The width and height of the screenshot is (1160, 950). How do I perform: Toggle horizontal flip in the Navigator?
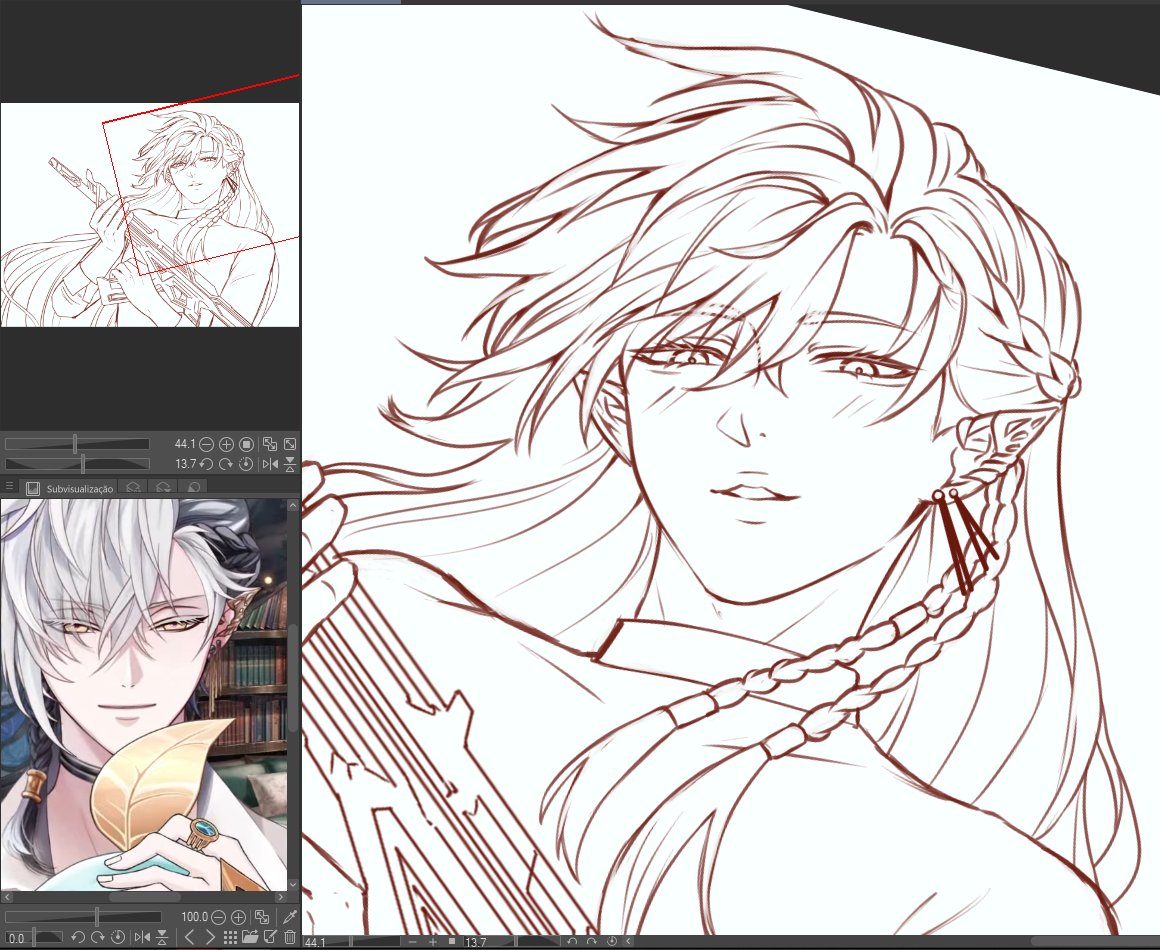[270, 463]
